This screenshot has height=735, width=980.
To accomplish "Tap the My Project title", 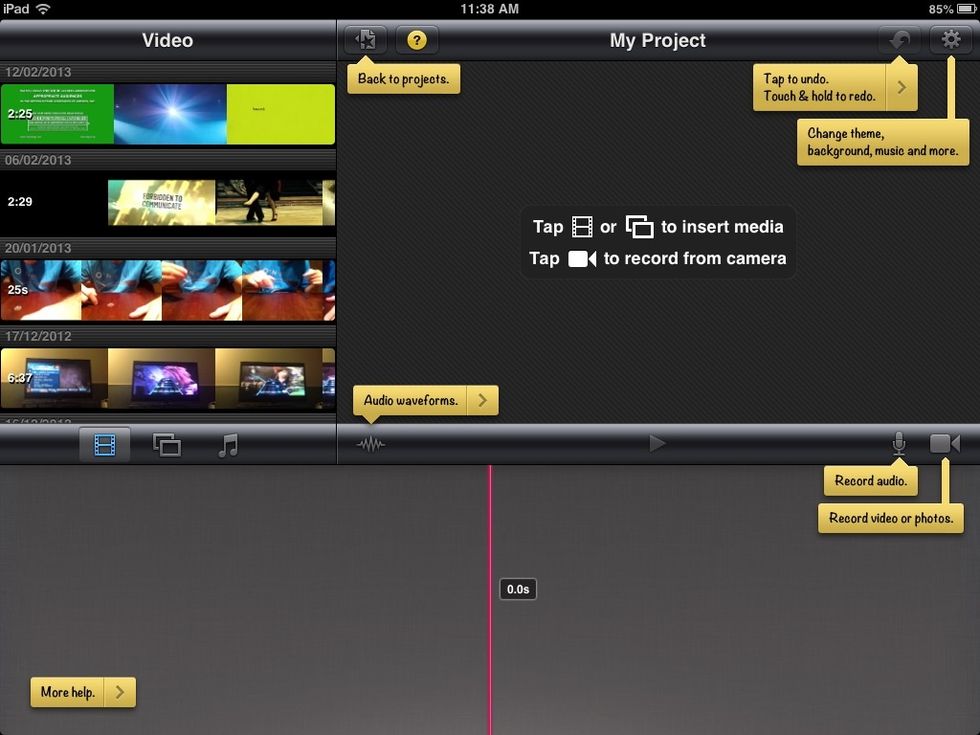I will pos(658,40).
